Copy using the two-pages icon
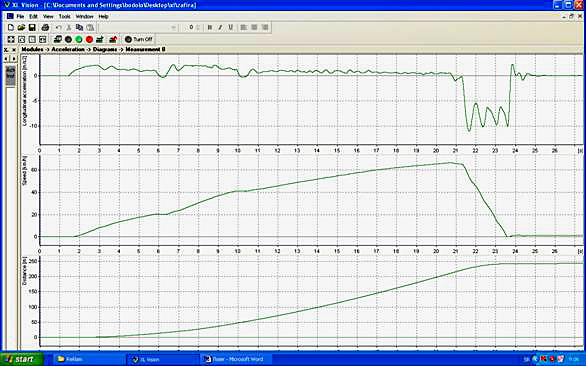 pos(79,27)
